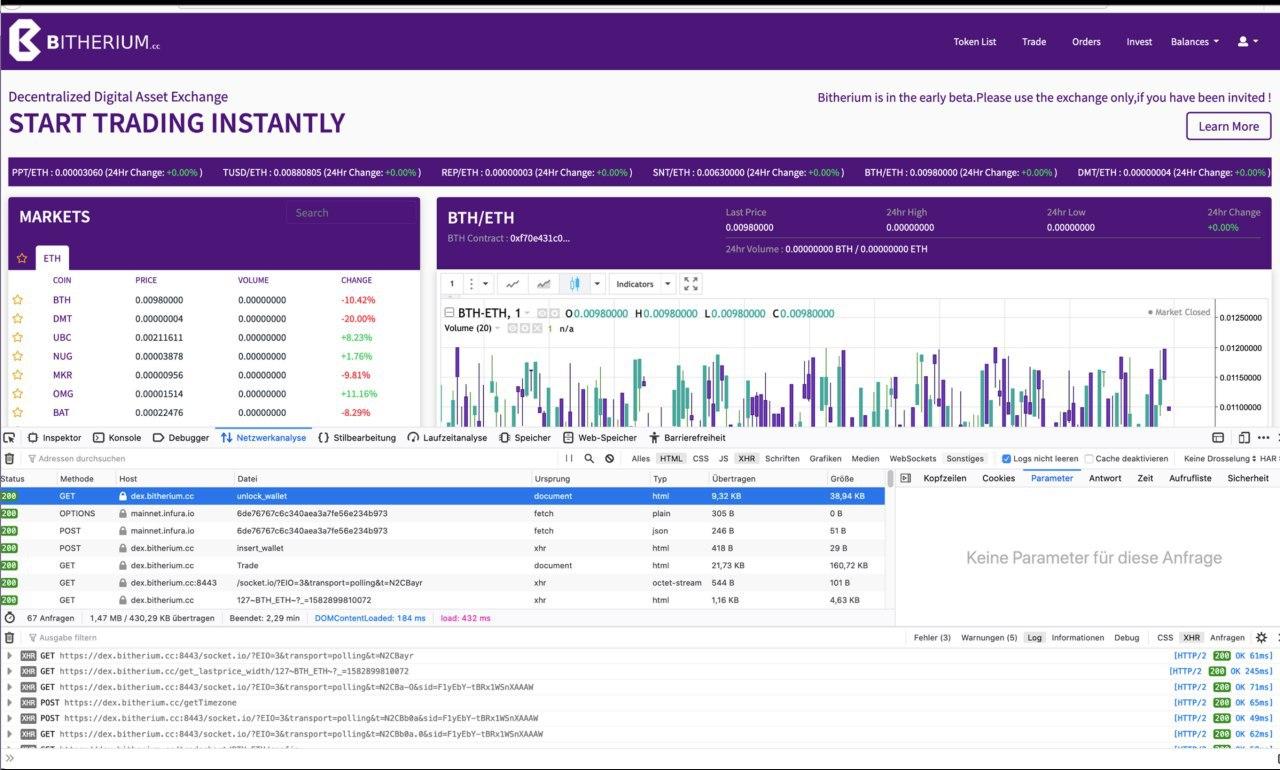1280x770 pixels.
Task: Star the BTH coin row
Action: pyautogui.click(x=17, y=299)
